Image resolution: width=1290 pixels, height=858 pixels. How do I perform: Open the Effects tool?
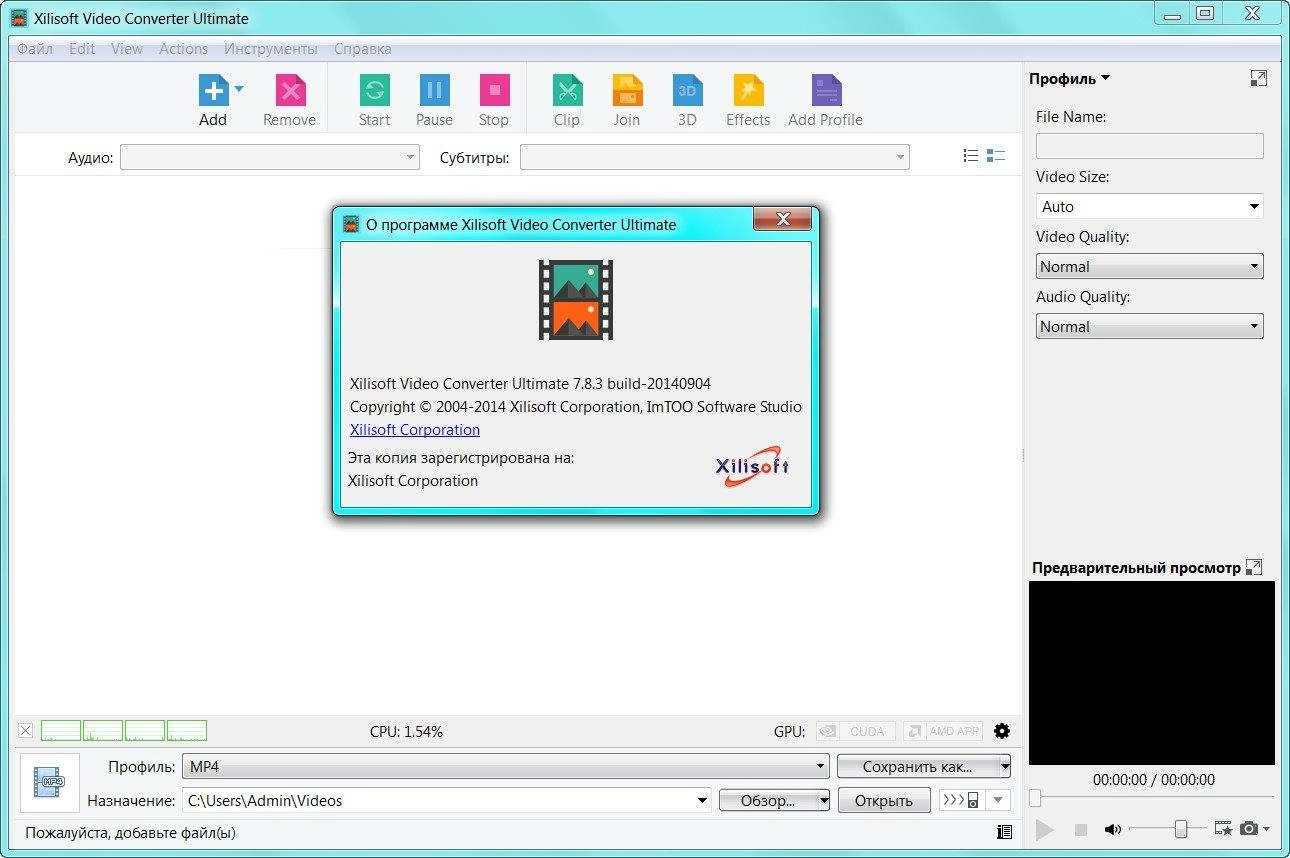[748, 91]
